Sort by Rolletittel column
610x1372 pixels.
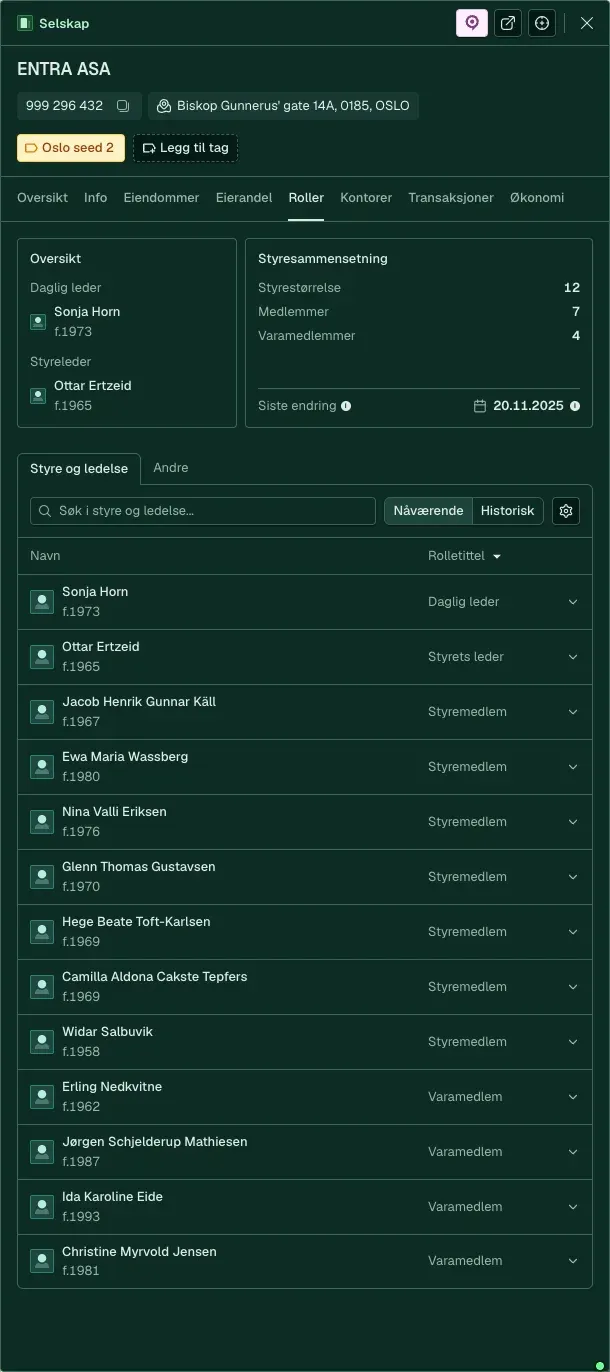click(465, 556)
